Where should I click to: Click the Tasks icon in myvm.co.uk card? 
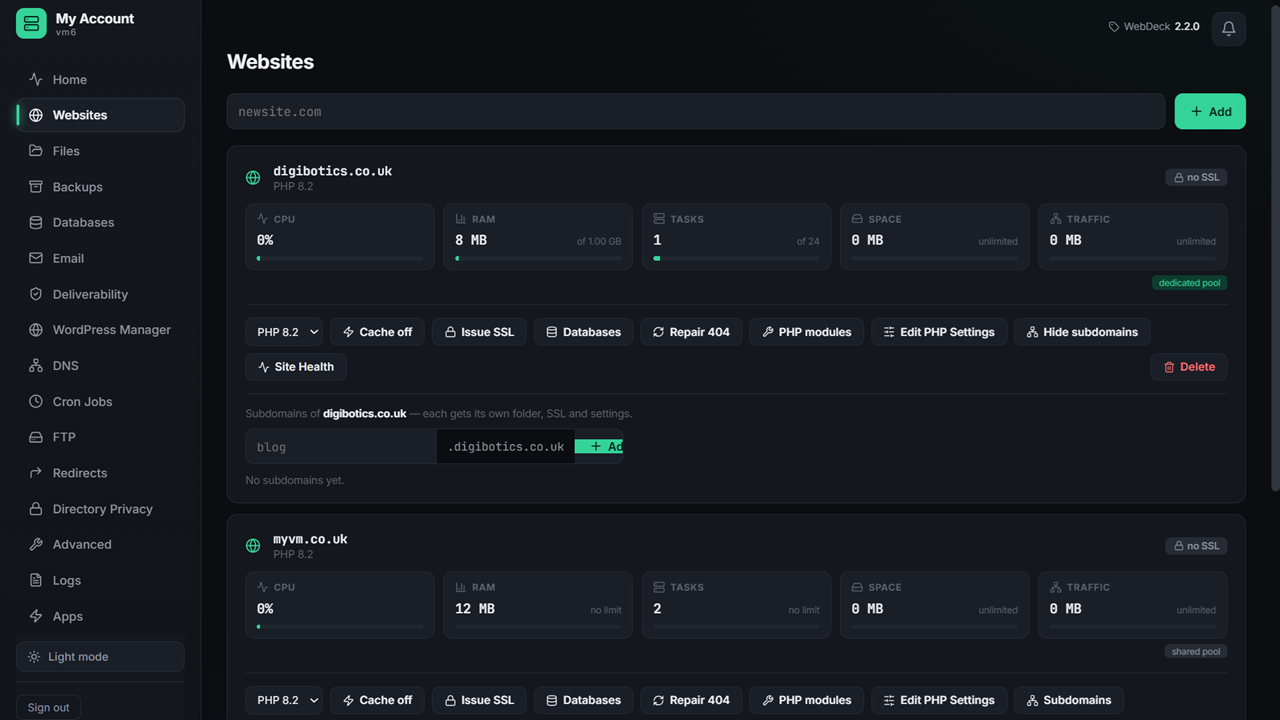point(659,587)
